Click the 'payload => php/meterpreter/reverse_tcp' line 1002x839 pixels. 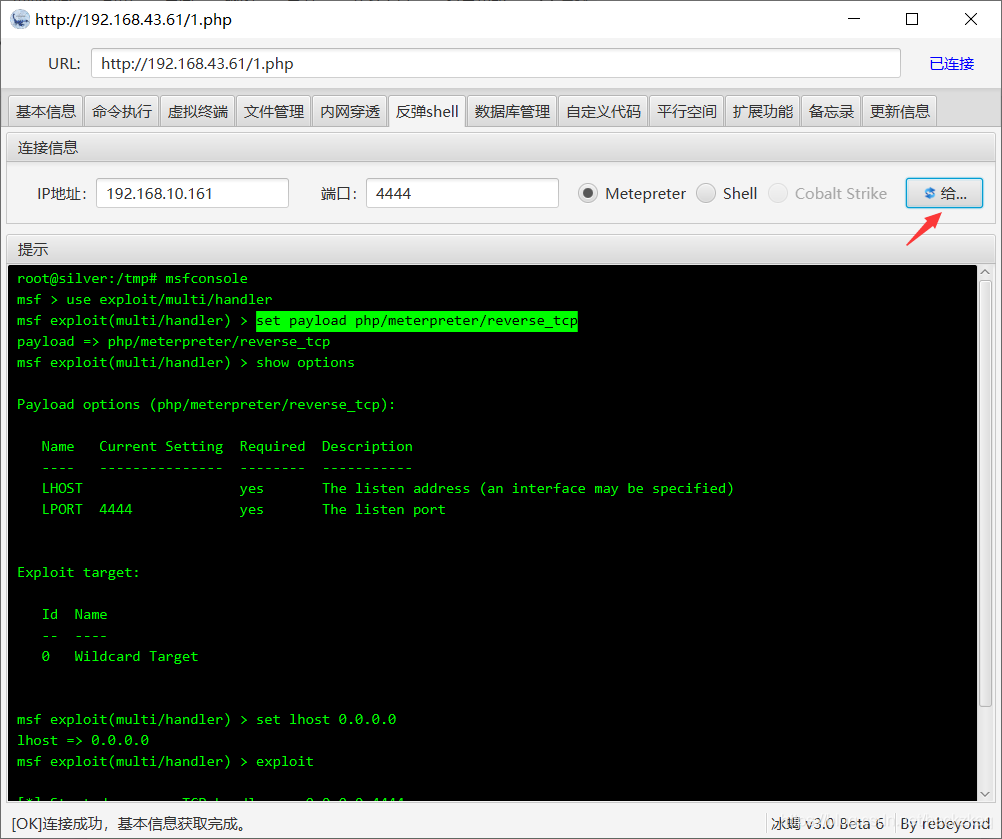click(173, 341)
